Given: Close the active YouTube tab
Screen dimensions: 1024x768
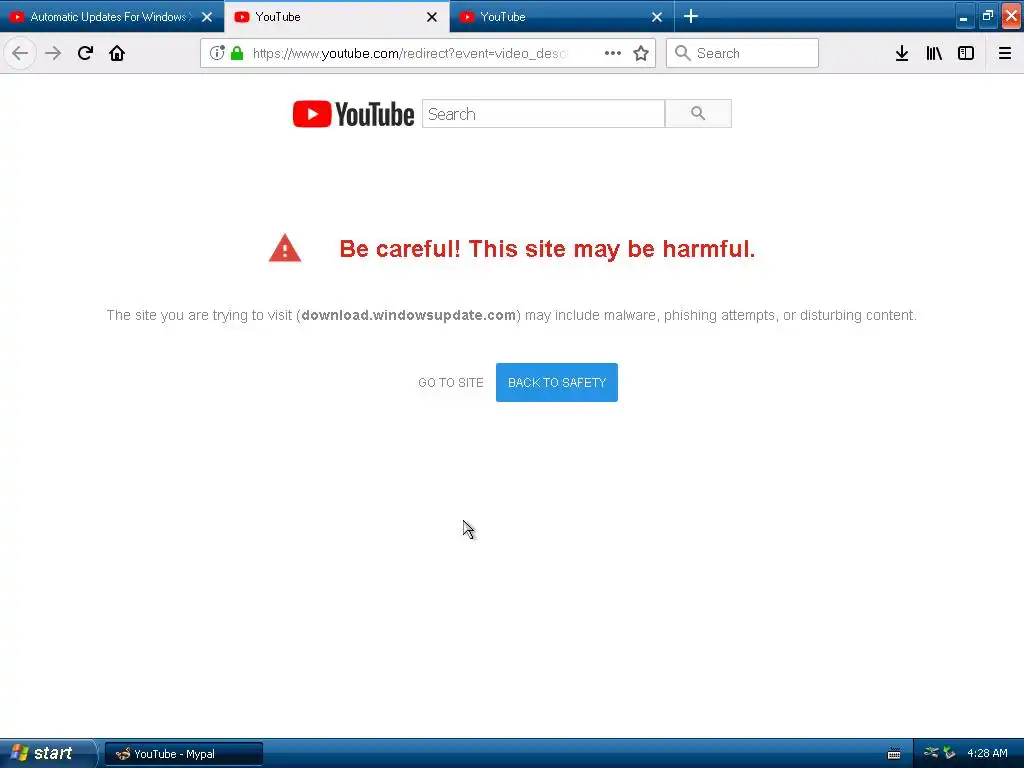Looking at the screenshot, I should pos(432,17).
